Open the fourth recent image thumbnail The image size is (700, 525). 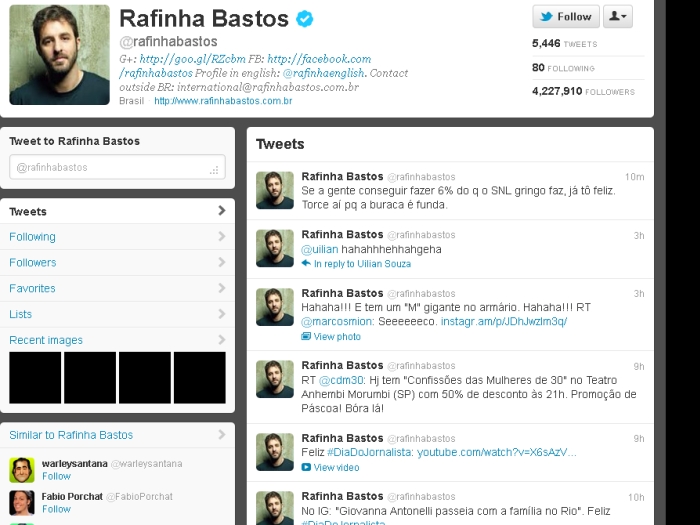(x=200, y=378)
